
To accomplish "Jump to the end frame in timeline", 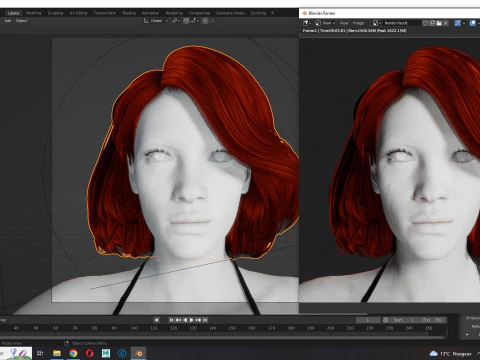I will (205, 320).
